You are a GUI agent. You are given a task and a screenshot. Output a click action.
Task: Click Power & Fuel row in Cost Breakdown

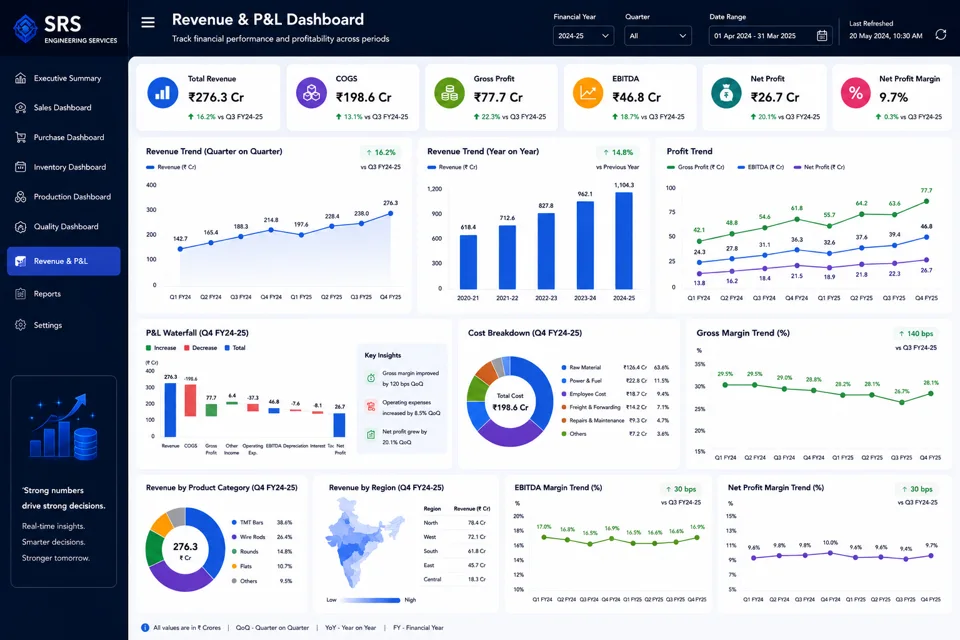(x=615, y=381)
